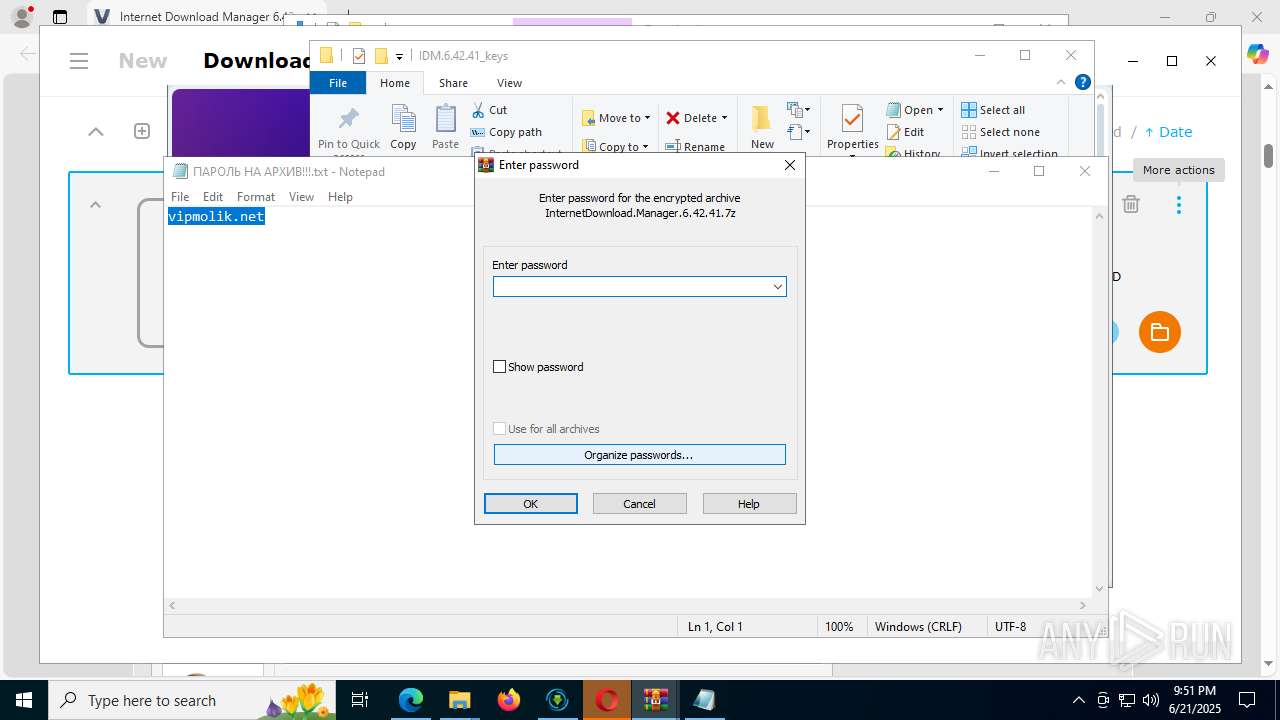
Task: Open the Easy access dropdown in Explorer
Action: coord(798,131)
